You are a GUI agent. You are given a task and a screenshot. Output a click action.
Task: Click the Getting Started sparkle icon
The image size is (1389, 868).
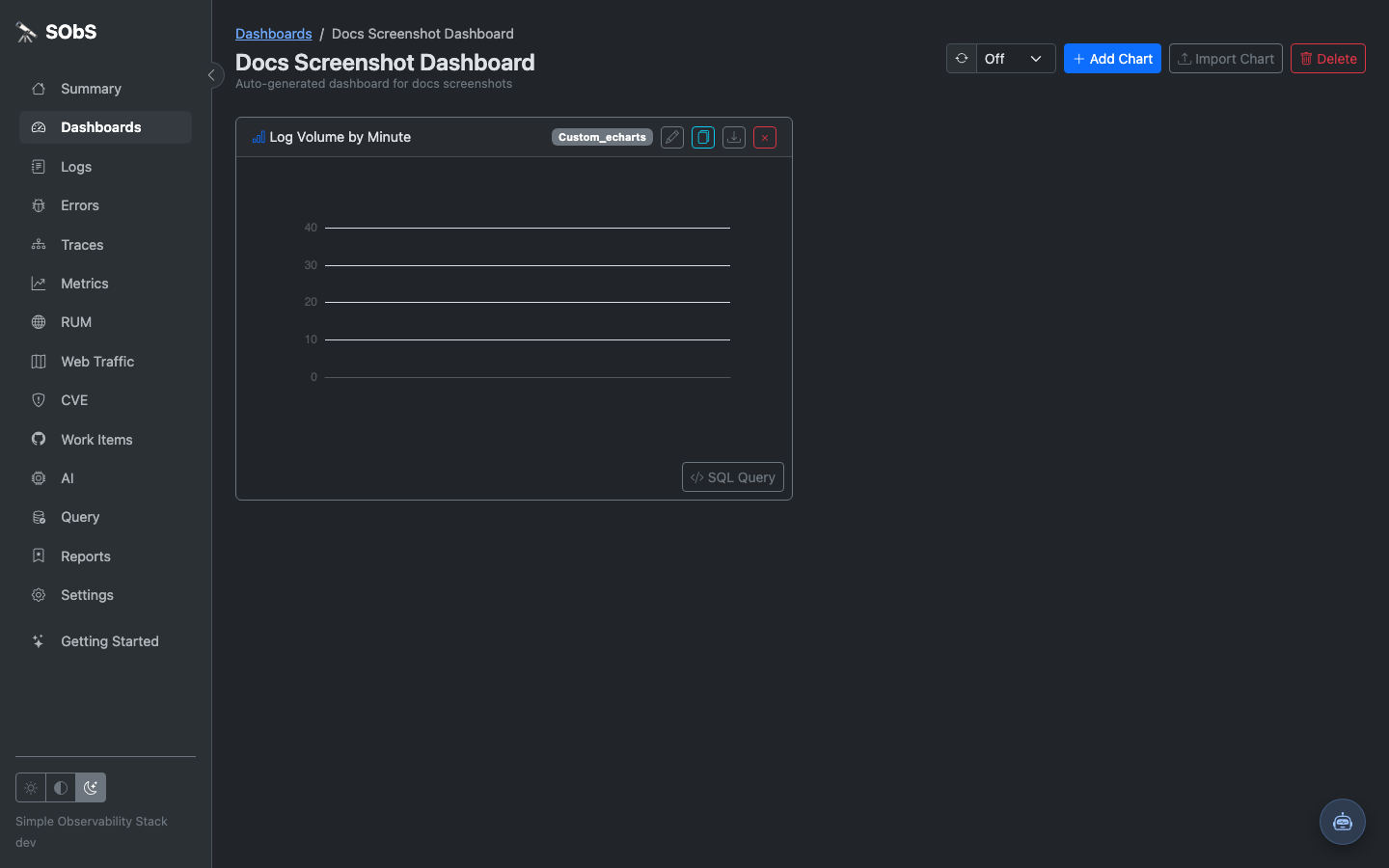tap(39, 641)
